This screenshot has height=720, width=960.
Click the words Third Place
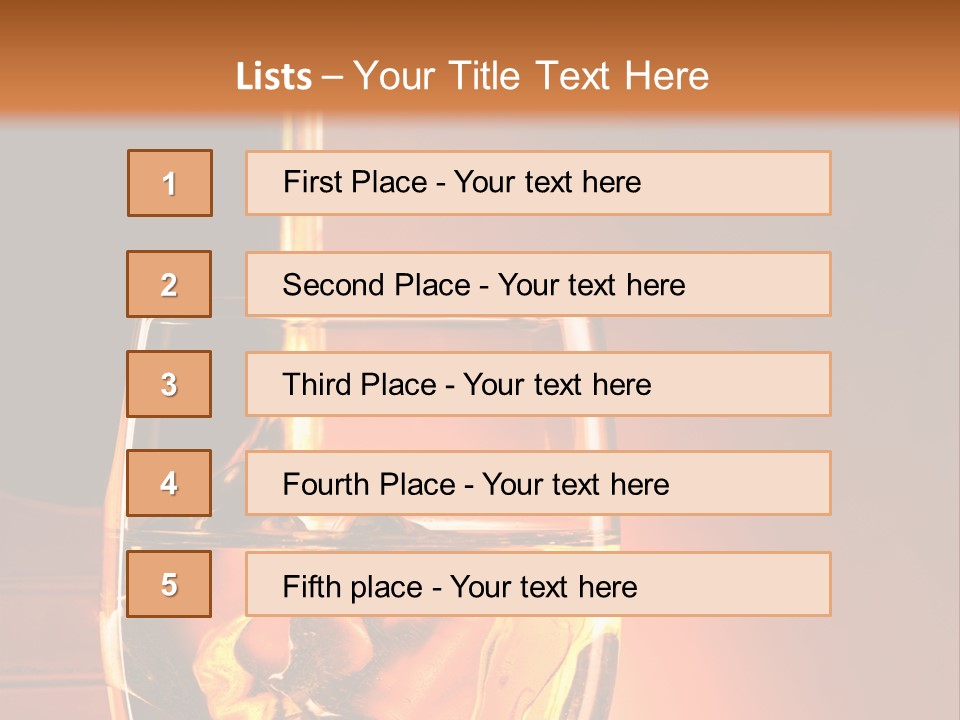359,385
